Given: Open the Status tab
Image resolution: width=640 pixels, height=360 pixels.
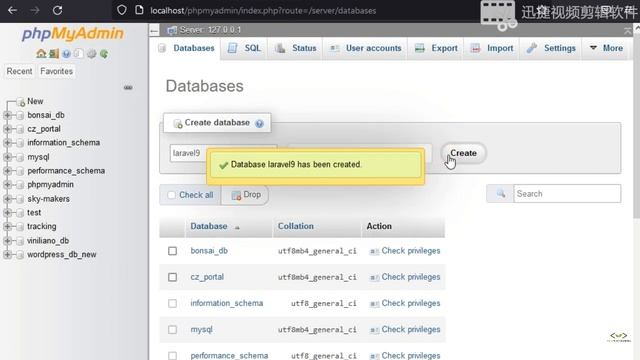Looking at the screenshot, I should pos(296,48).
